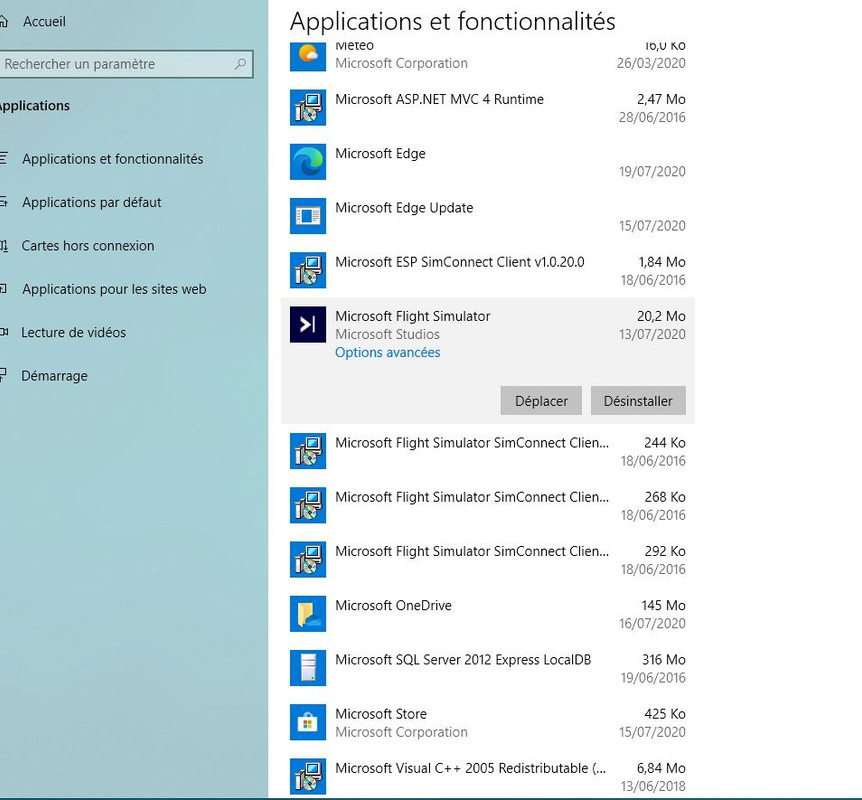Viewport: 862px width, 800px height.
Task: Open the Démarrage settings page
Action: coord(54,376)
